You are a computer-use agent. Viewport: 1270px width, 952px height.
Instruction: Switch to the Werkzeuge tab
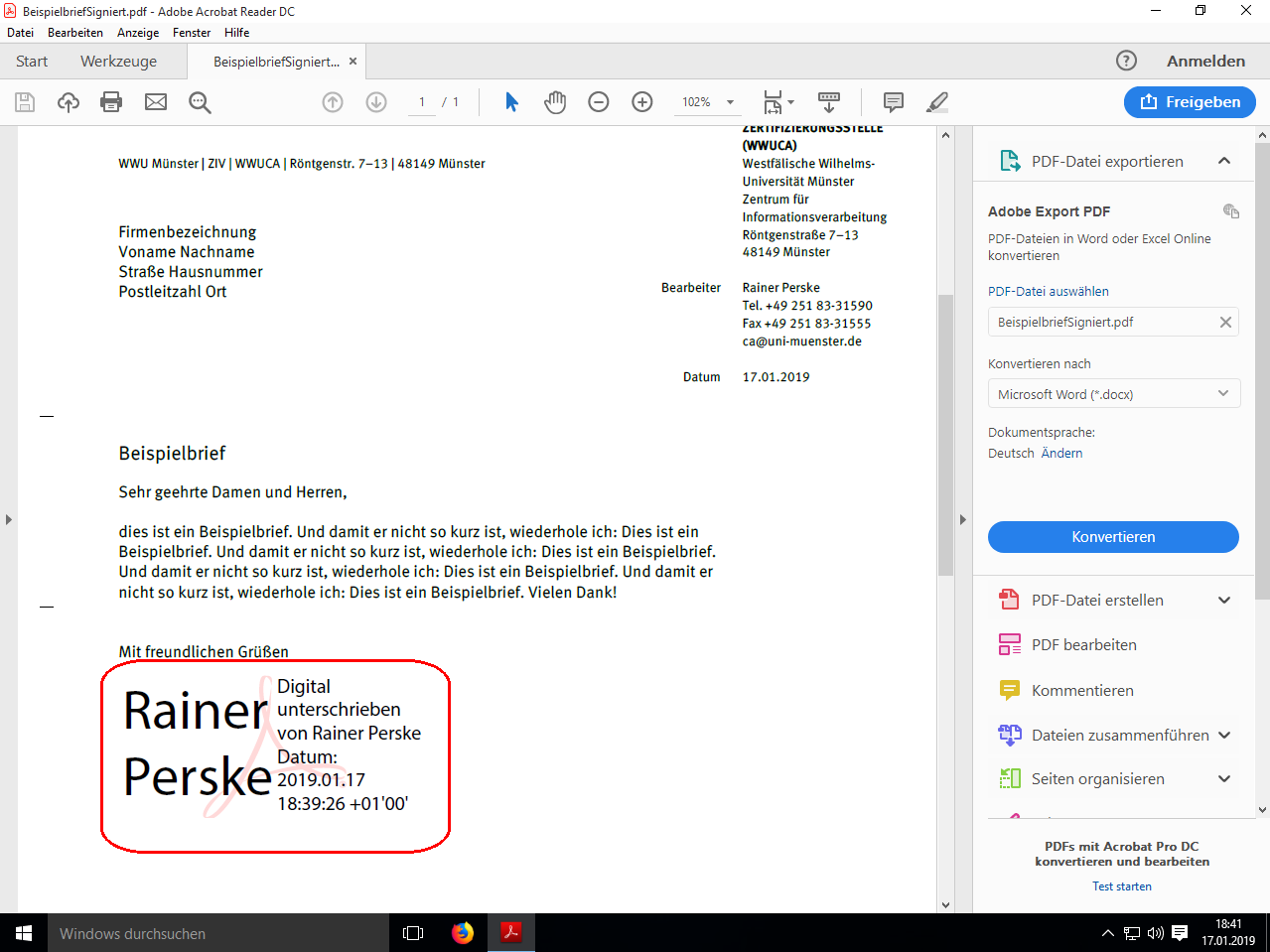(x=118, y=62)
